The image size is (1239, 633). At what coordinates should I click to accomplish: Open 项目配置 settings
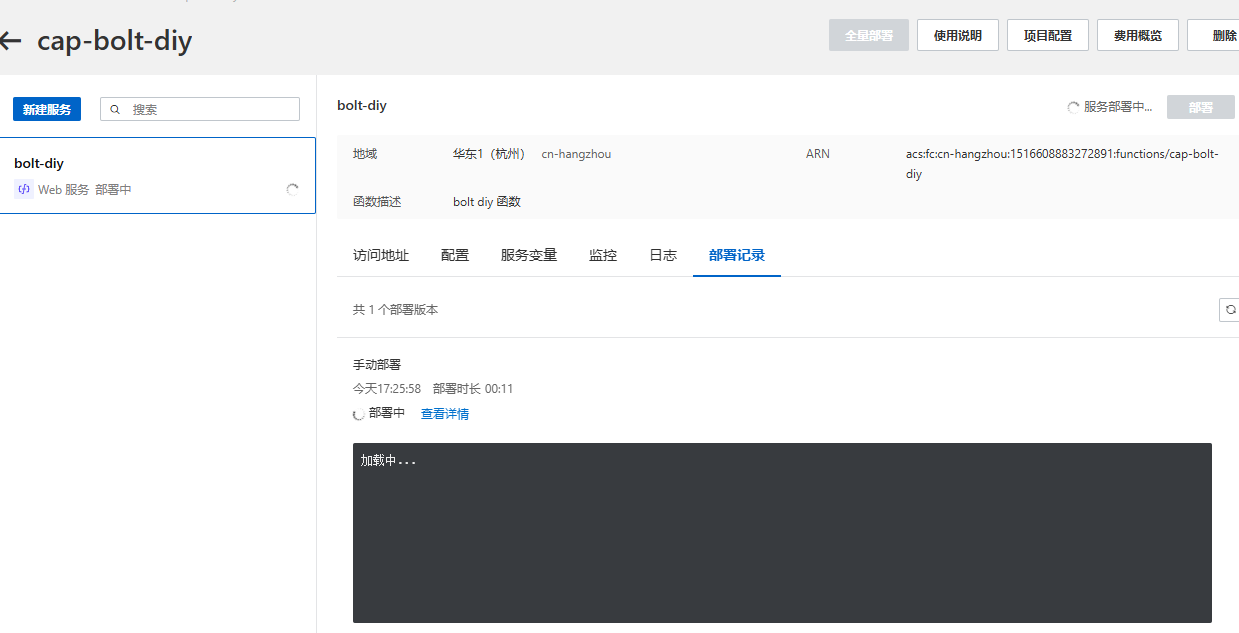1047,35
